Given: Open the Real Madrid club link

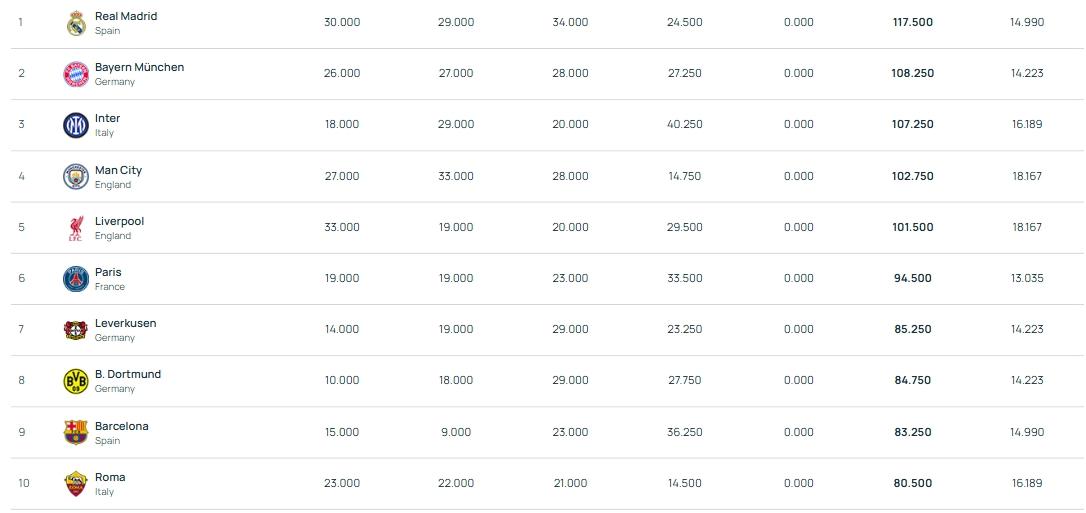Looking at the screenshot, I should coord(125,17).
